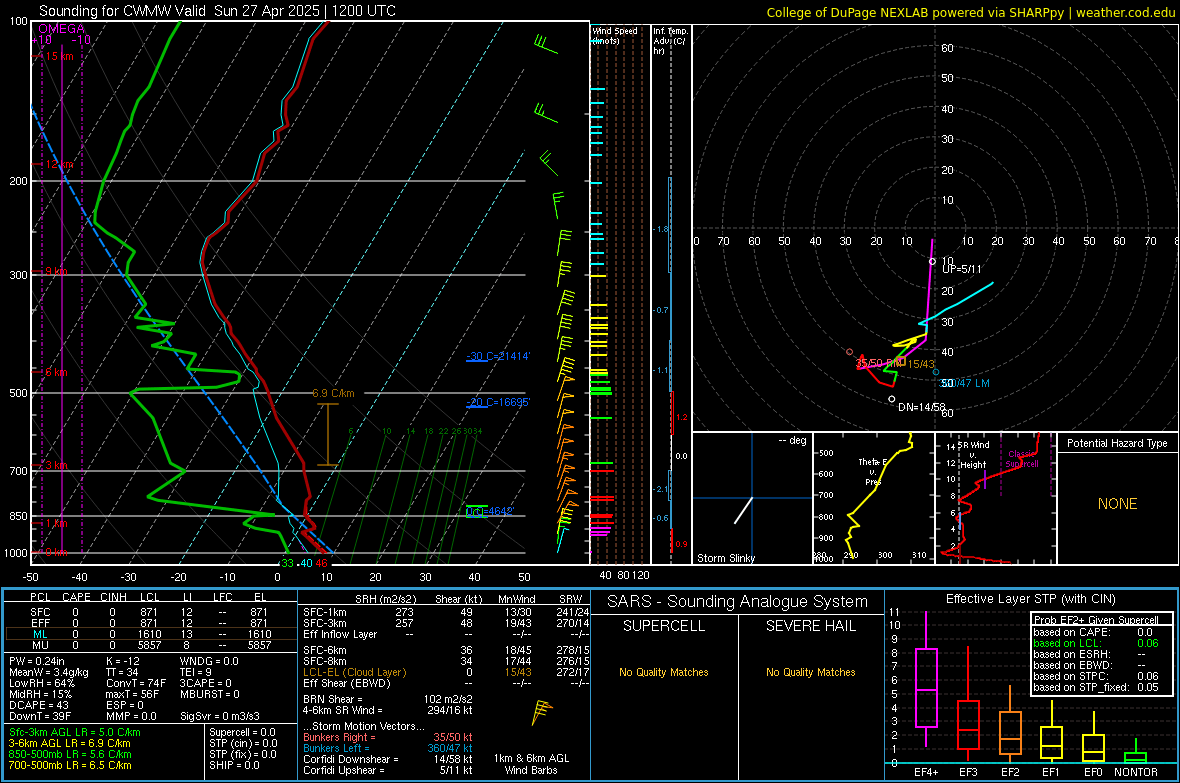This screenshot has width=1180, height=783.
Task: Select the EFF parcel row
Action: [x=150, y=623]
